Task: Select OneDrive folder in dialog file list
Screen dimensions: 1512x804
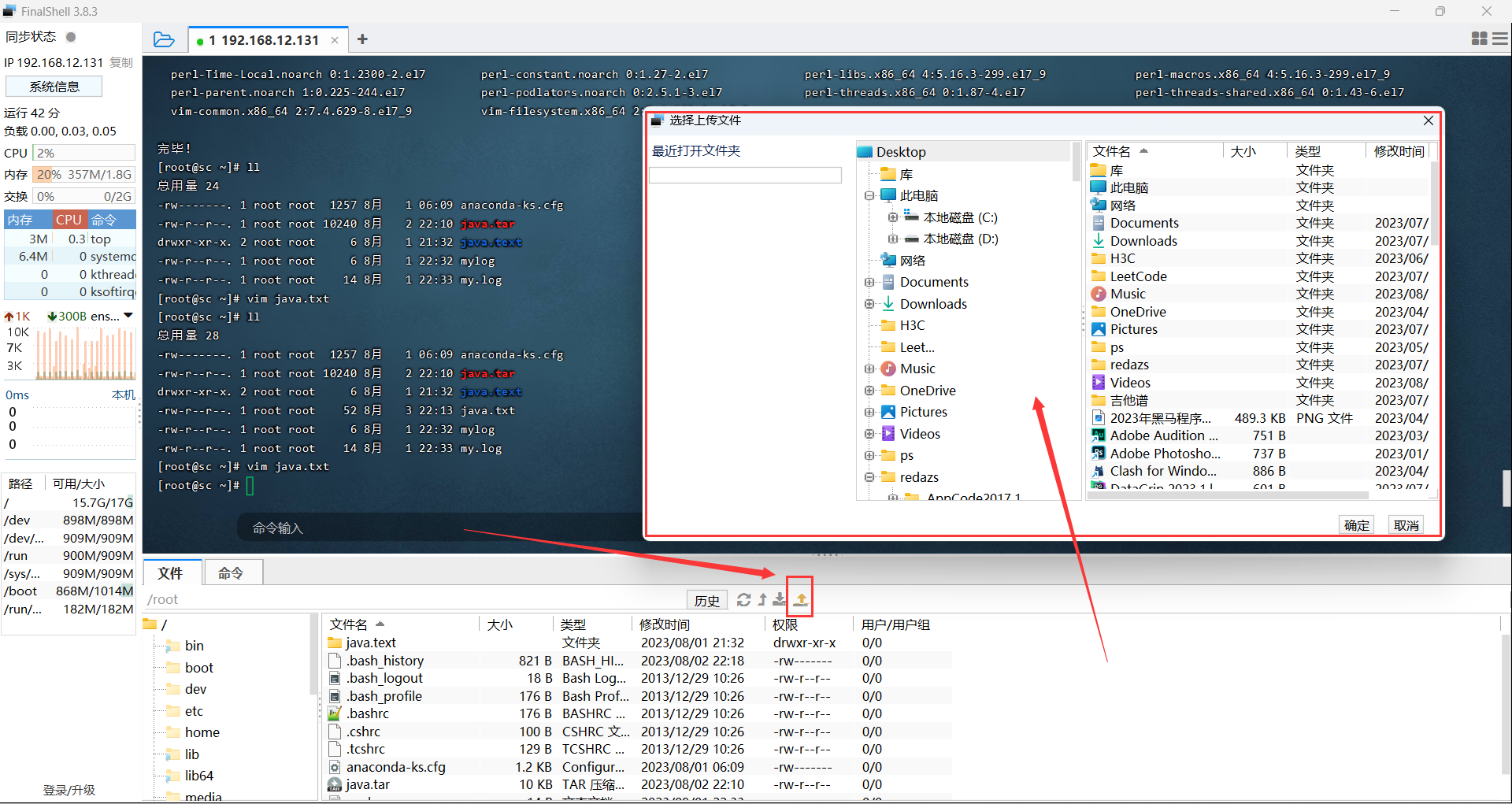Action: (x=1138, y=312)
